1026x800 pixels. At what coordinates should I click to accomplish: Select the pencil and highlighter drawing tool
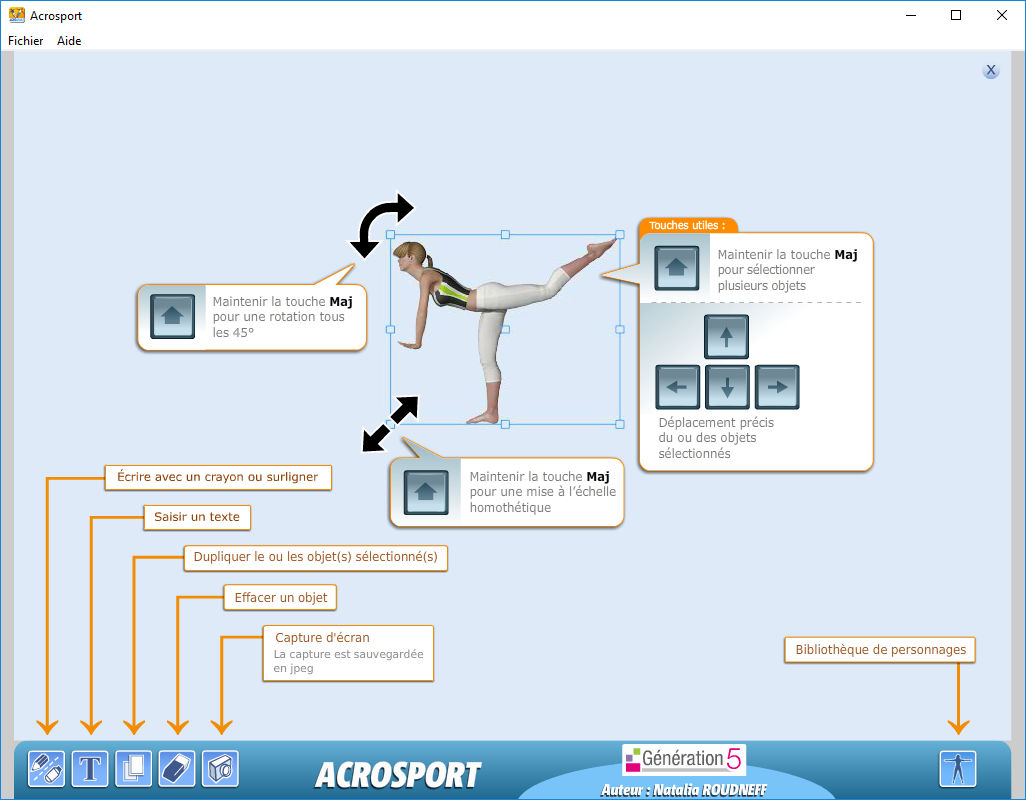coord(45,768)
